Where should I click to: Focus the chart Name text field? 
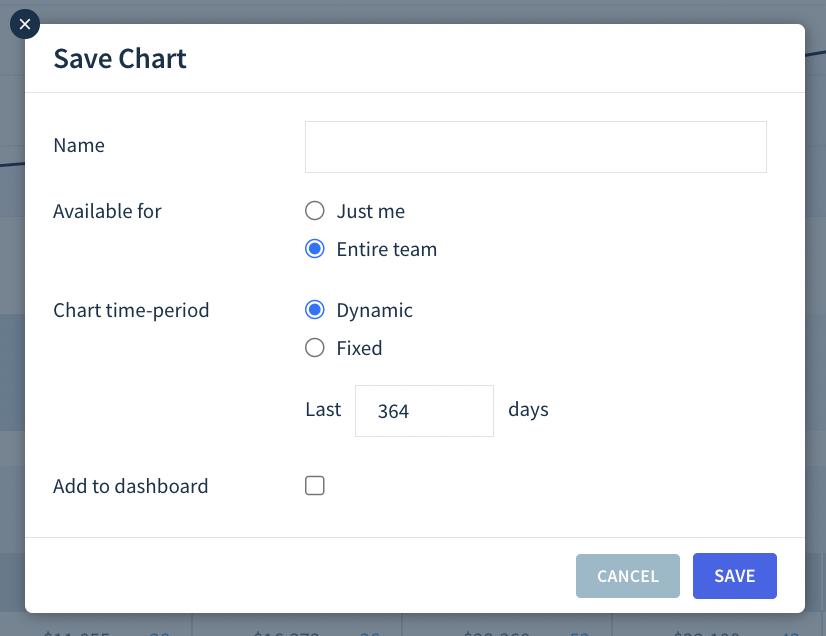click(x=536, y=147)
